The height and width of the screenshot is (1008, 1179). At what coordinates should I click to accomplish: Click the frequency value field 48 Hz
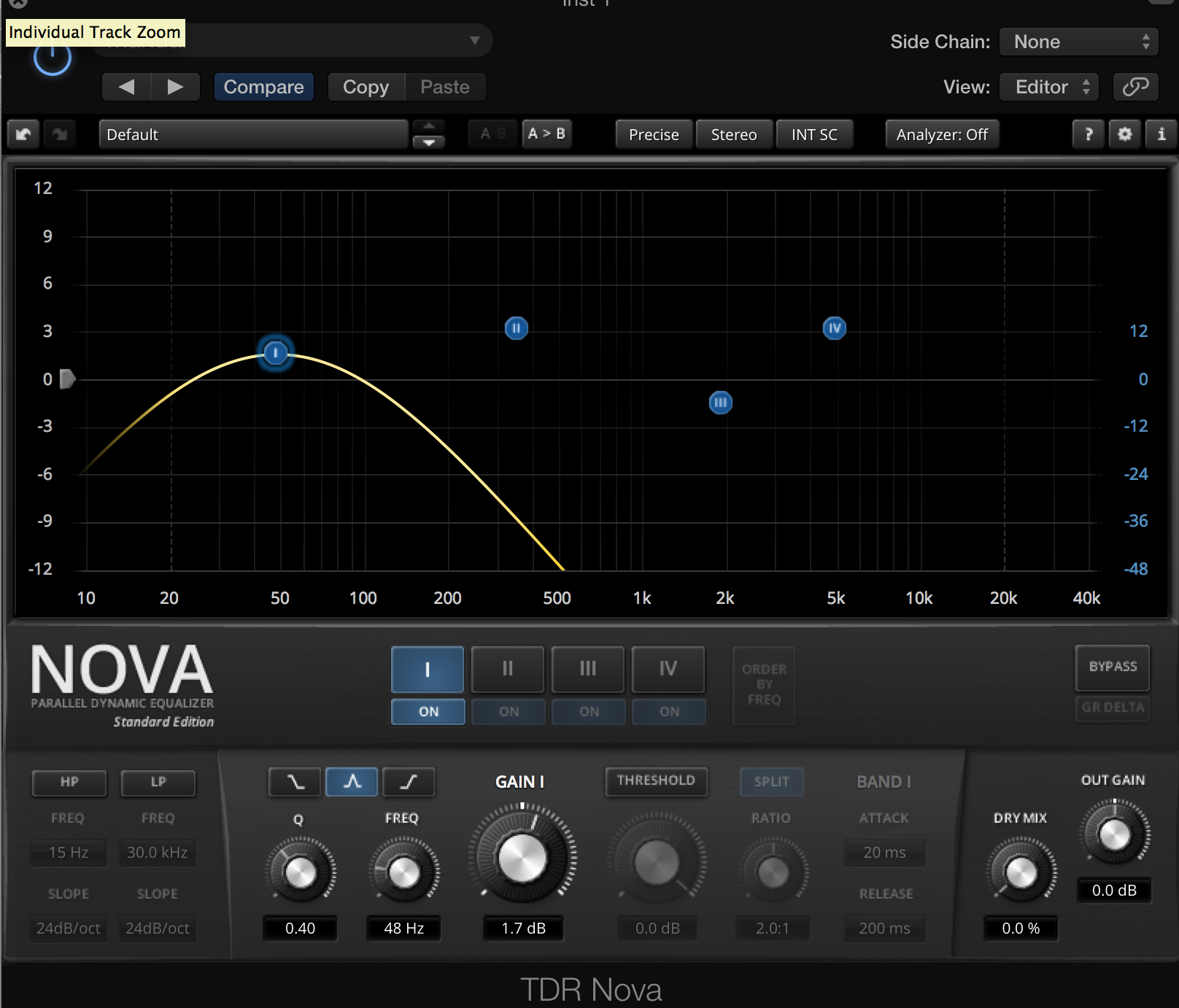click(x=403, y=928)
